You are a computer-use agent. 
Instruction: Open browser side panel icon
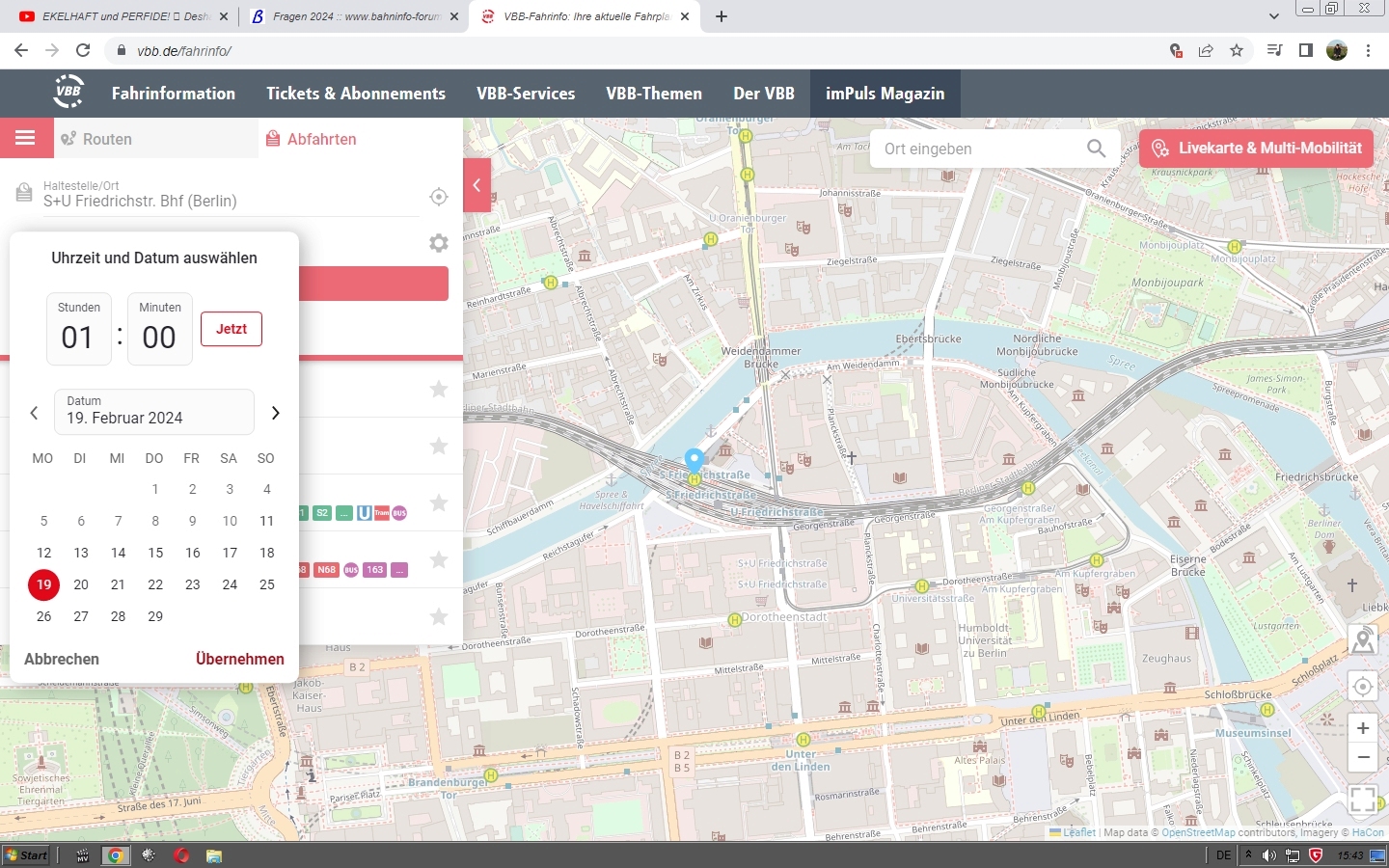pos(1305,50)
